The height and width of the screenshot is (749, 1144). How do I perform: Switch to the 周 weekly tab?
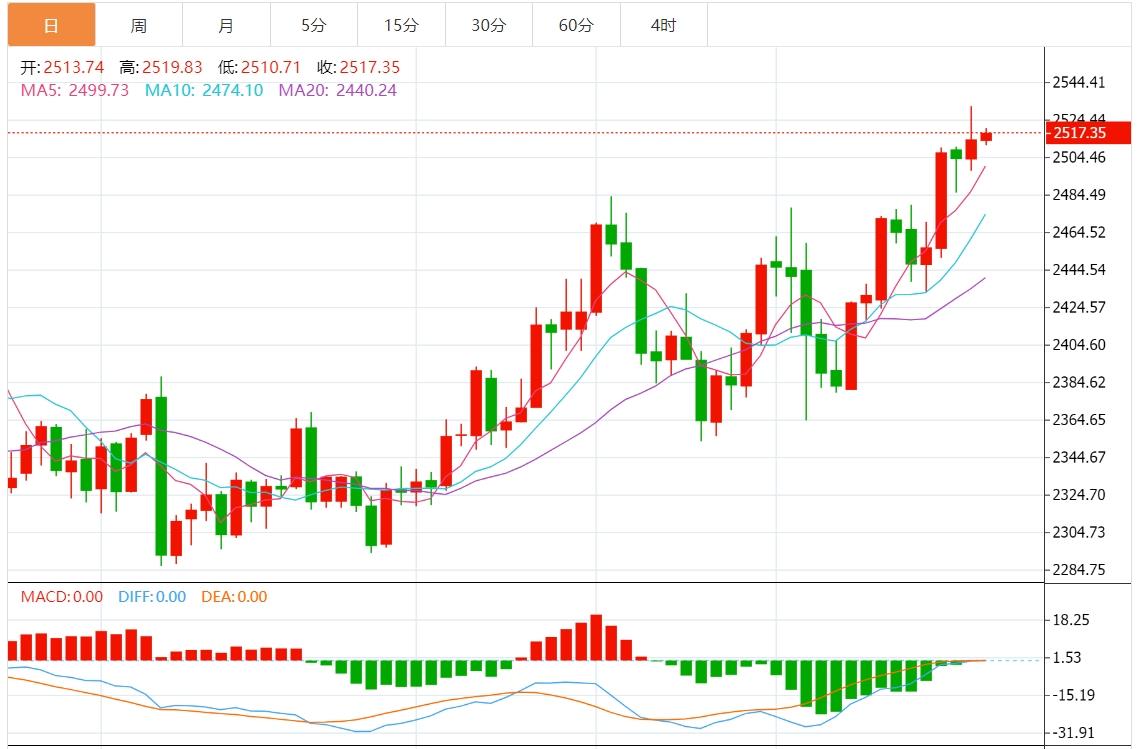[139, 26]
